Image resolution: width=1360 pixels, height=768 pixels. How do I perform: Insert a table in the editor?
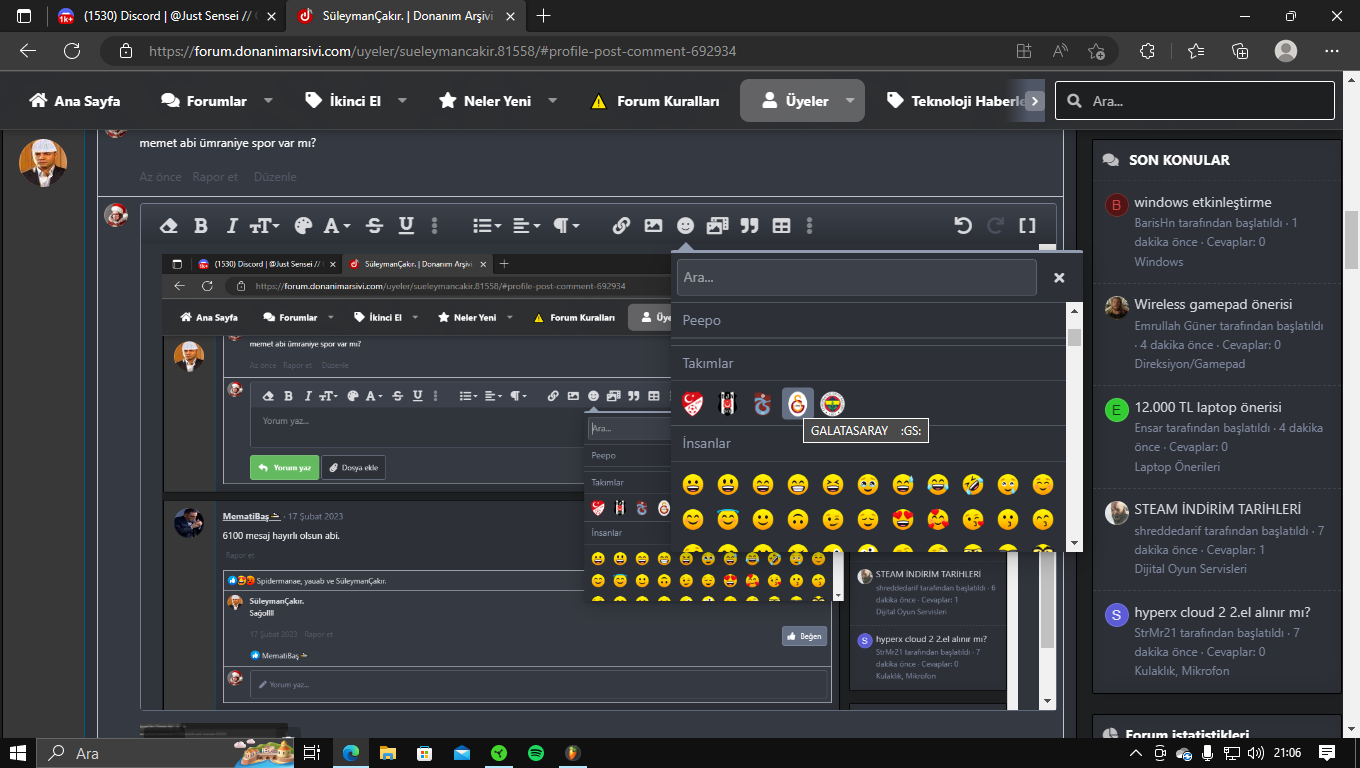pyautogui.click(x=781, y=226)
